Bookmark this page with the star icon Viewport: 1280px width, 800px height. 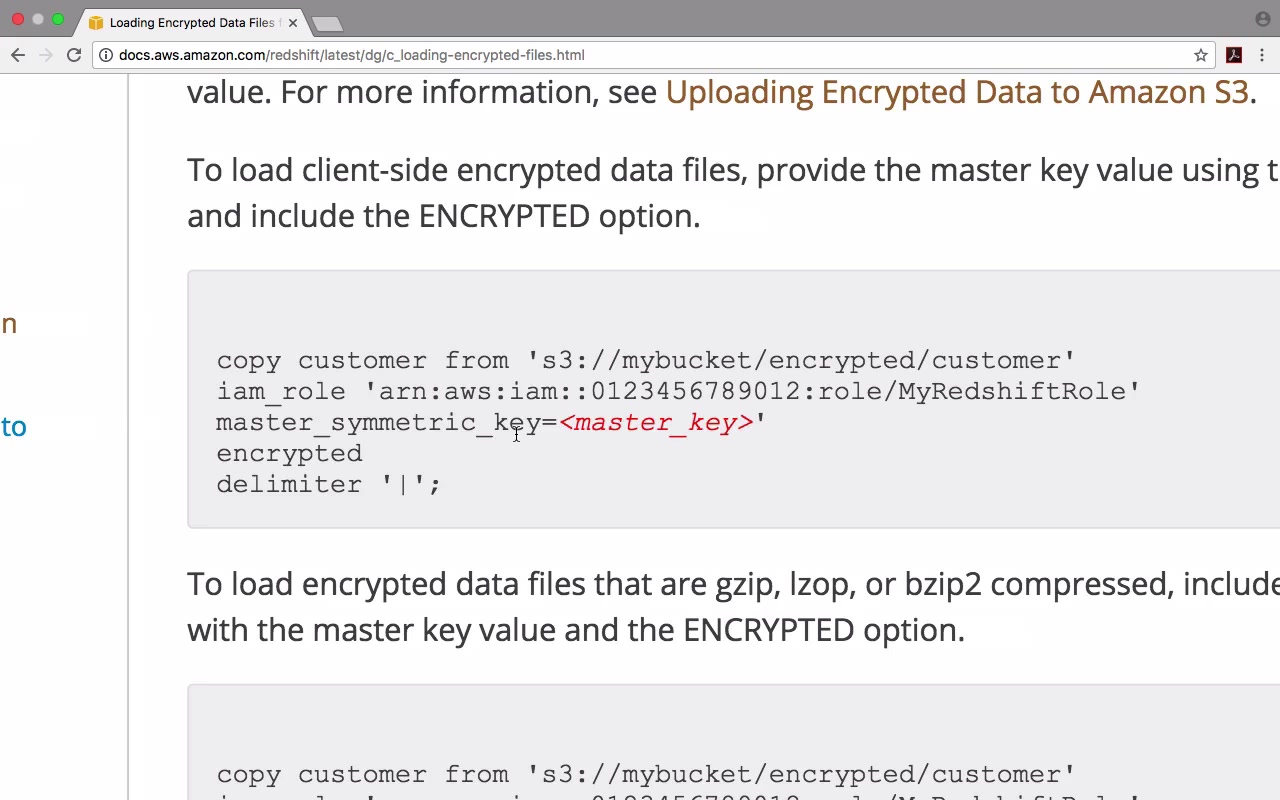click(x=1201, y=55)
